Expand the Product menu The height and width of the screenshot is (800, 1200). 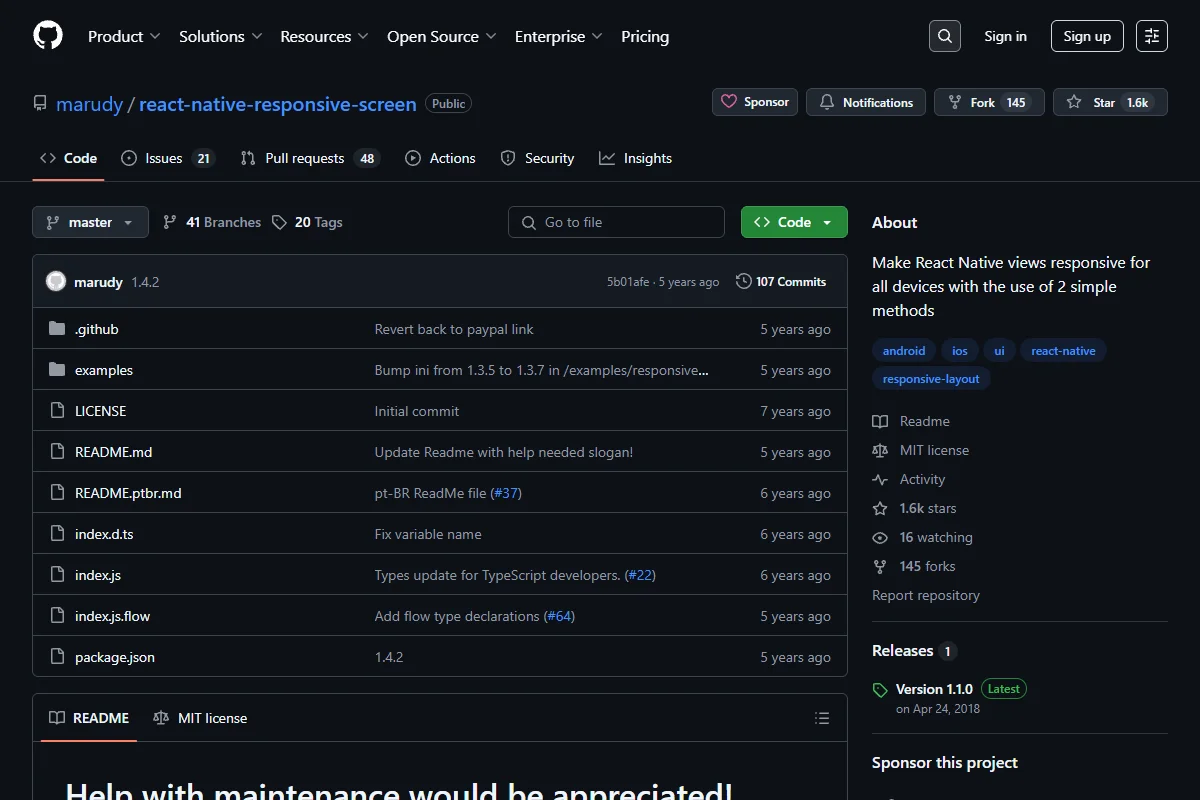(x=124, y=36)
